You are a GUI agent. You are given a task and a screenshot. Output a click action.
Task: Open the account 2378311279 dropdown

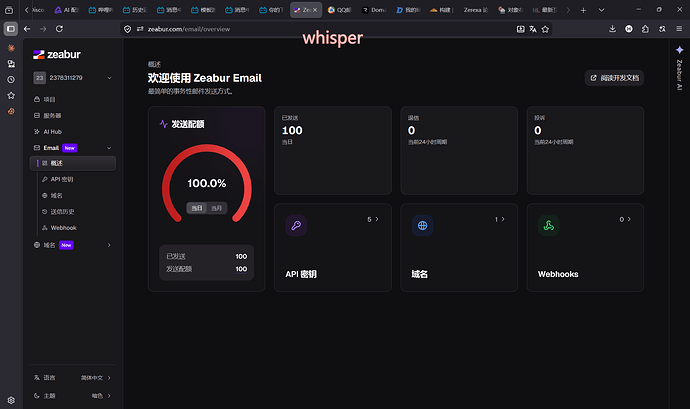(73, 78)
